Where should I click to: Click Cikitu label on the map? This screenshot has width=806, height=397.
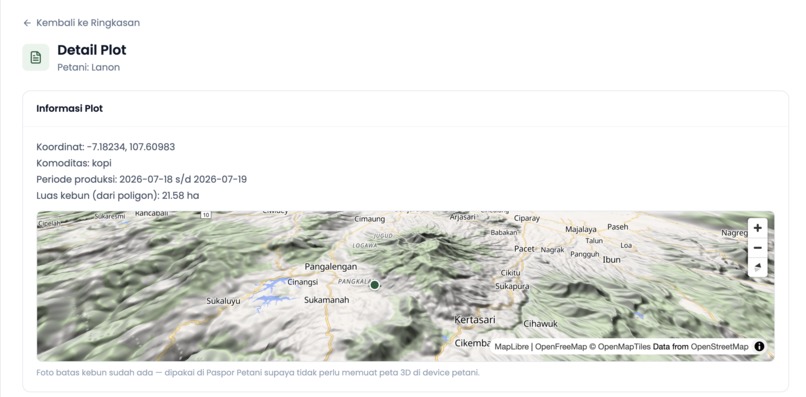tap(510, 273)
